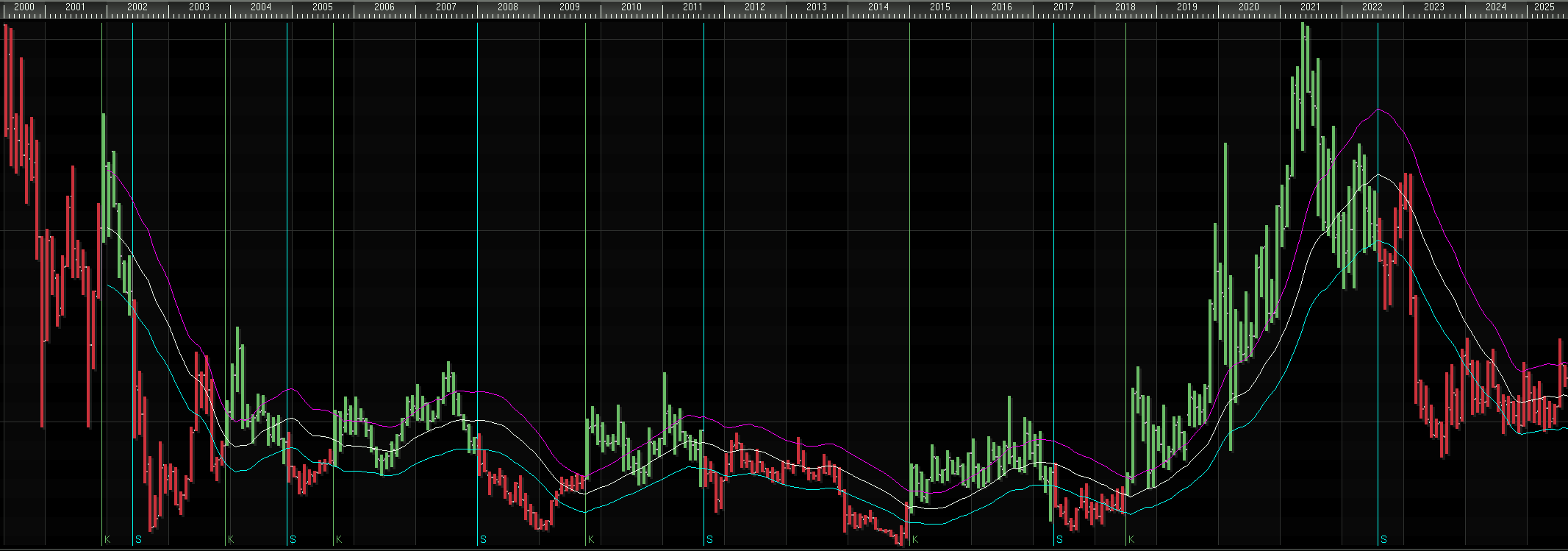
Task: Select the 2021 year label on the time axis
Action: pos(1310,7)
